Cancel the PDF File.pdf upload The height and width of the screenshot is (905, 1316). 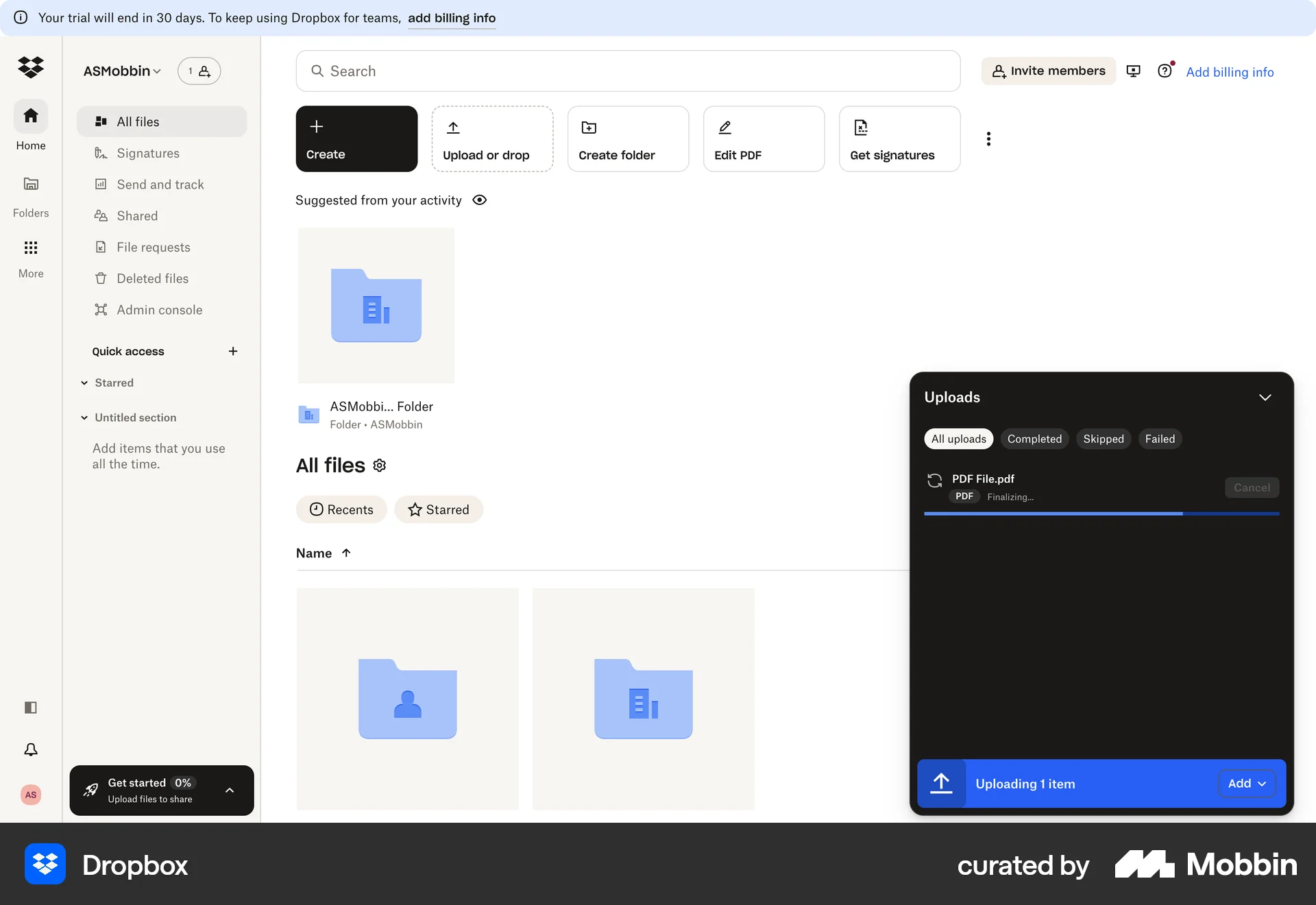coord(1252,487)
